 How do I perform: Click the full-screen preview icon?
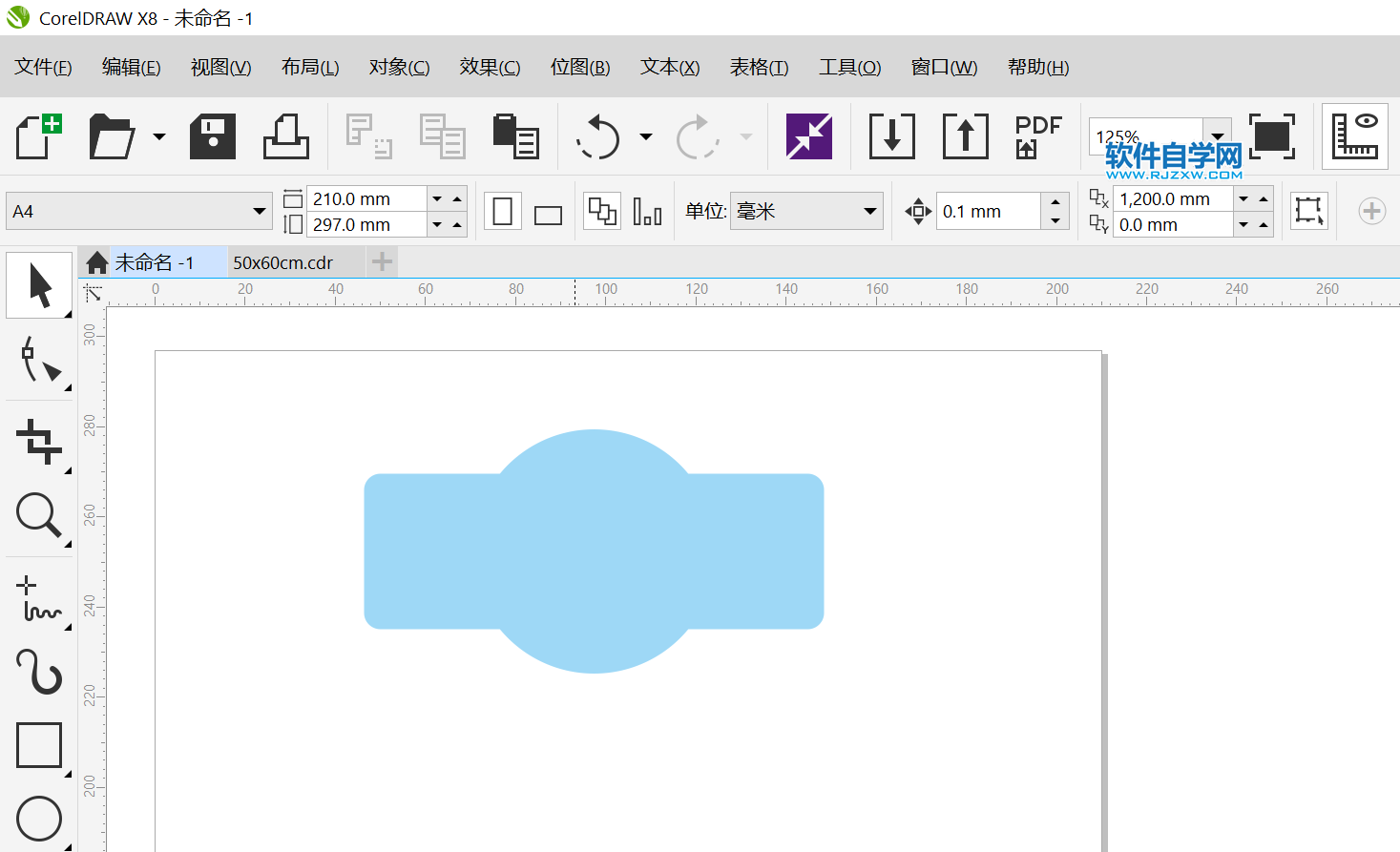click(x=1272, y=136)
